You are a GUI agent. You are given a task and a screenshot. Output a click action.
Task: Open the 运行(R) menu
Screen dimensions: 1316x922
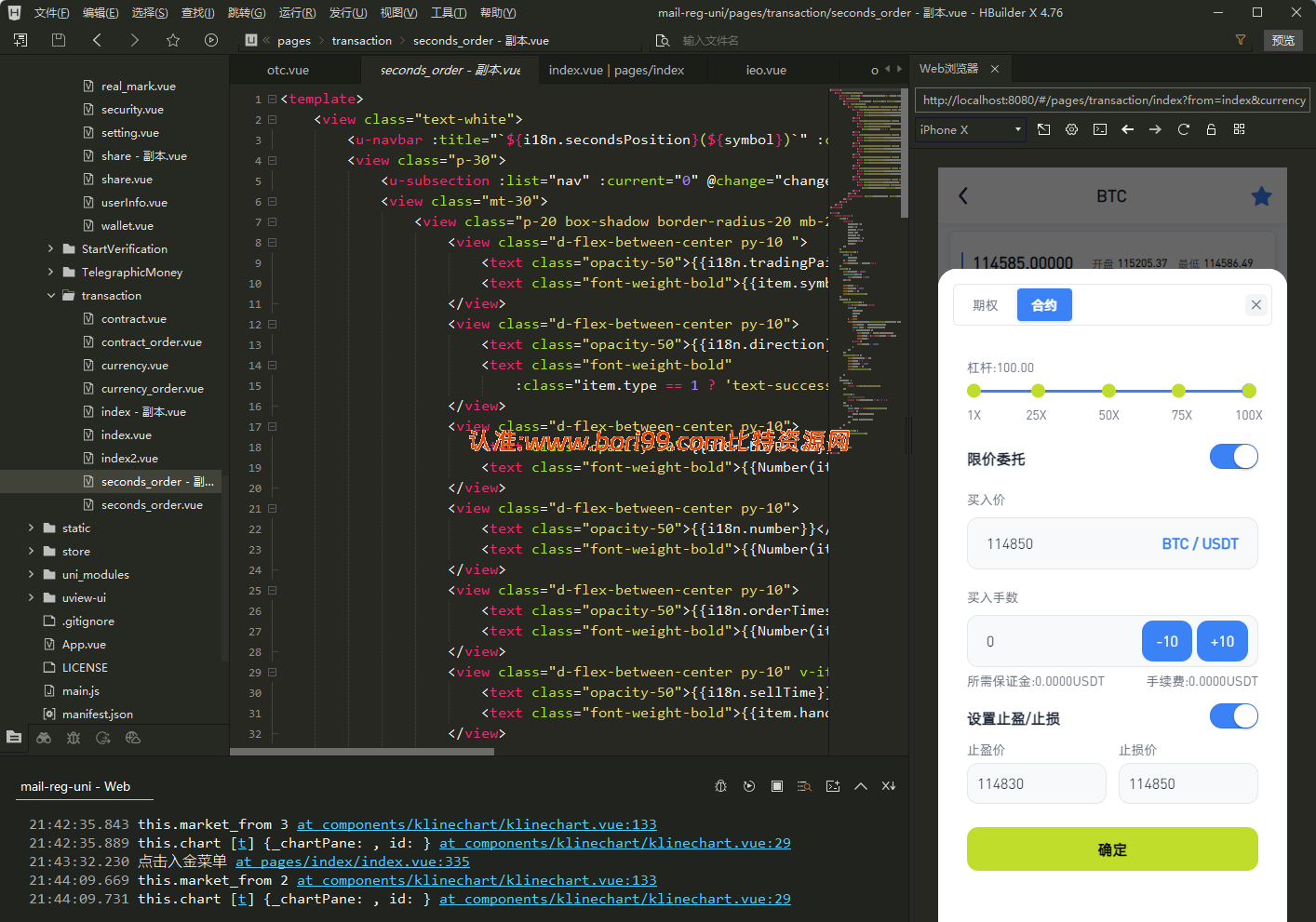pyautogui.click(x=297, y=13)
